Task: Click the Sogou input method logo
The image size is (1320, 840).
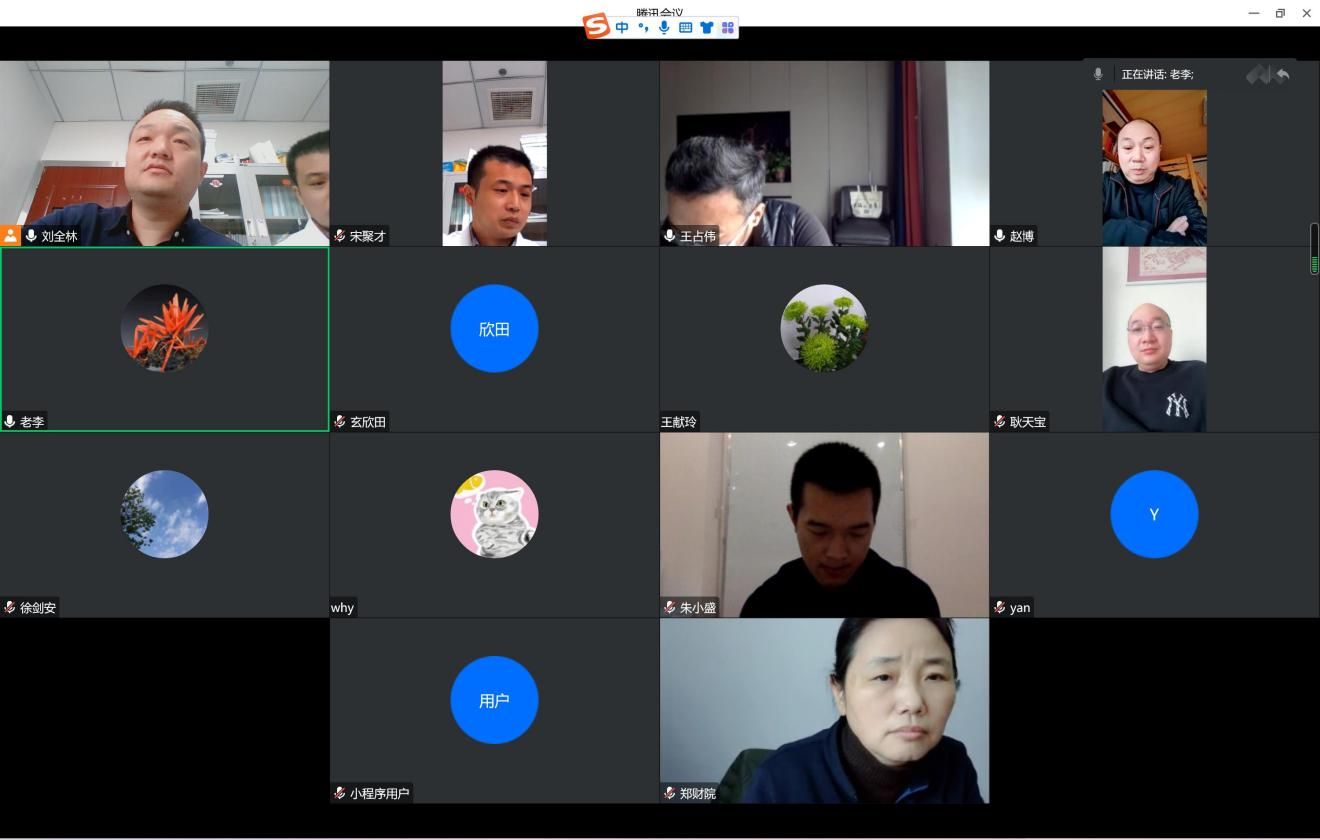Action: pos(596,27)
